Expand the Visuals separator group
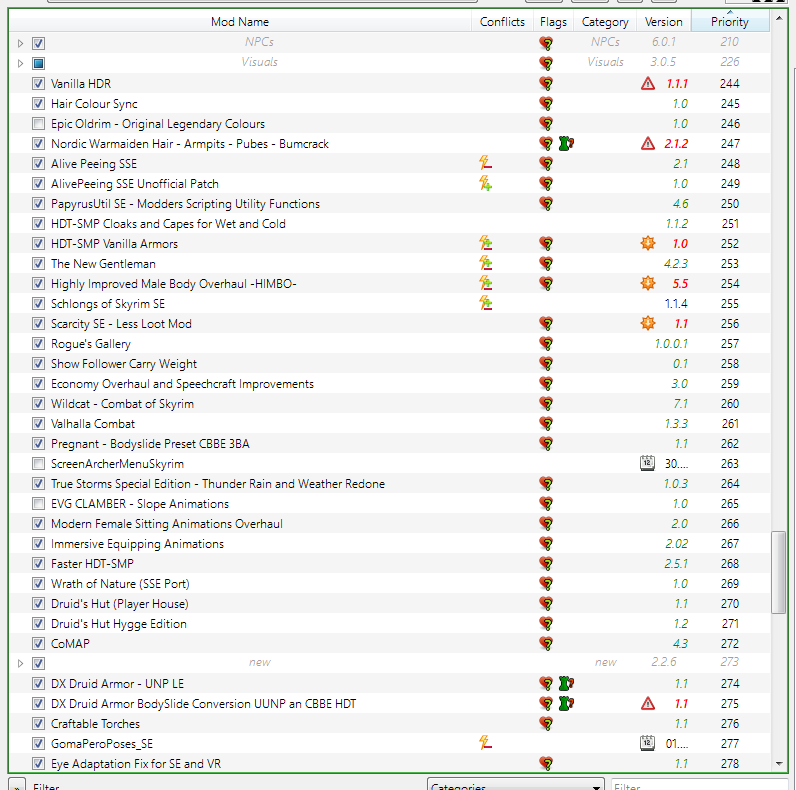 [x=20, y=63]
